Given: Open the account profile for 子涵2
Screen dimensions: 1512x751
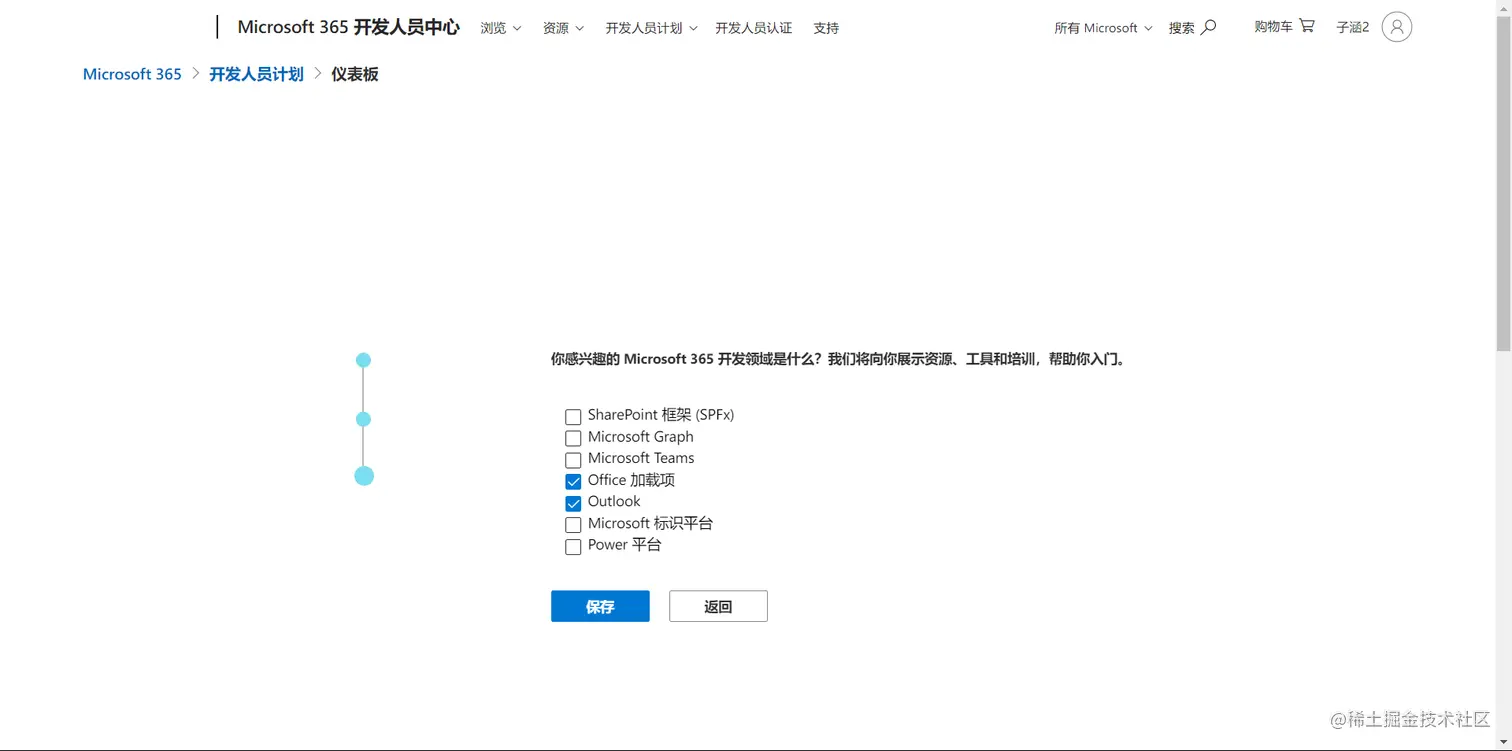Looking at the screenshot, I should (1397, 27).
